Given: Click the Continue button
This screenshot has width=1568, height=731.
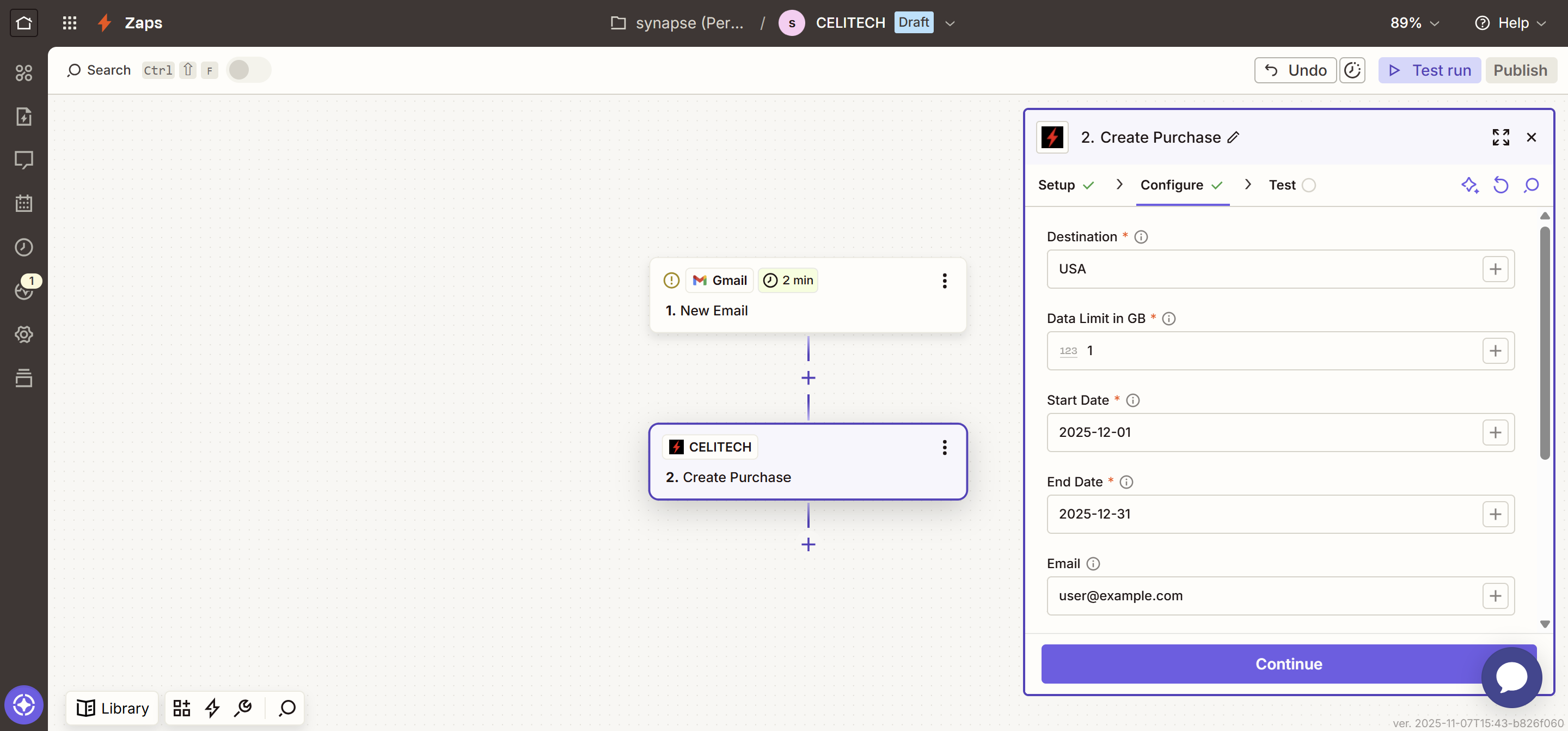Looking at the screenshot, I should click(x=1288, y=663).
